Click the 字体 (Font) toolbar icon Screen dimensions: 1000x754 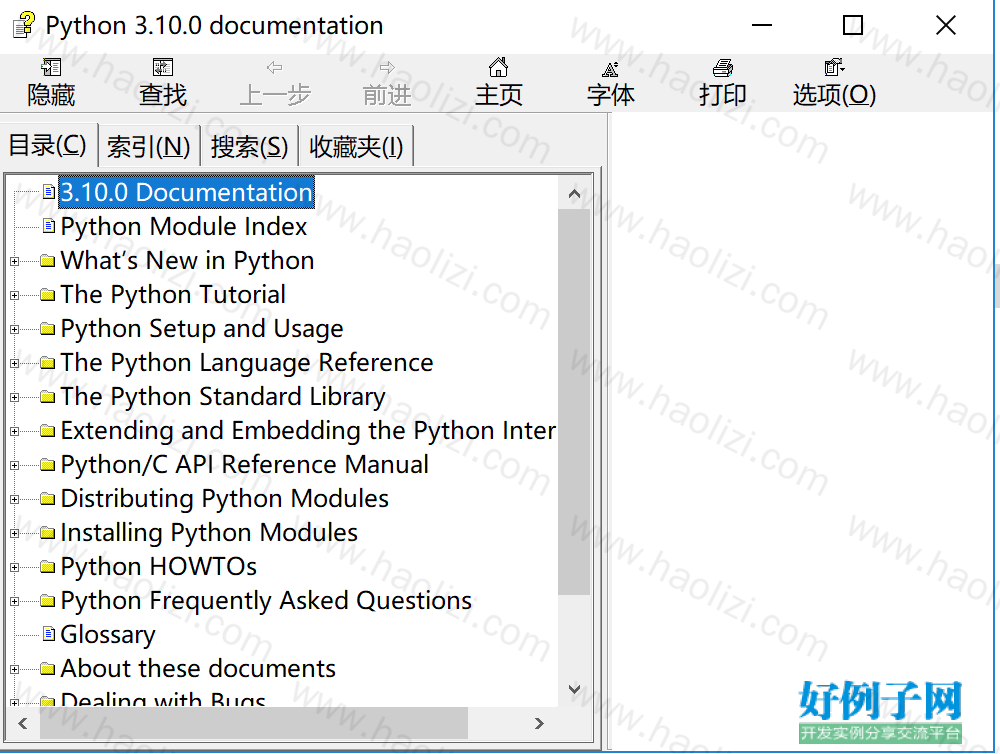[x=610, y=68]
